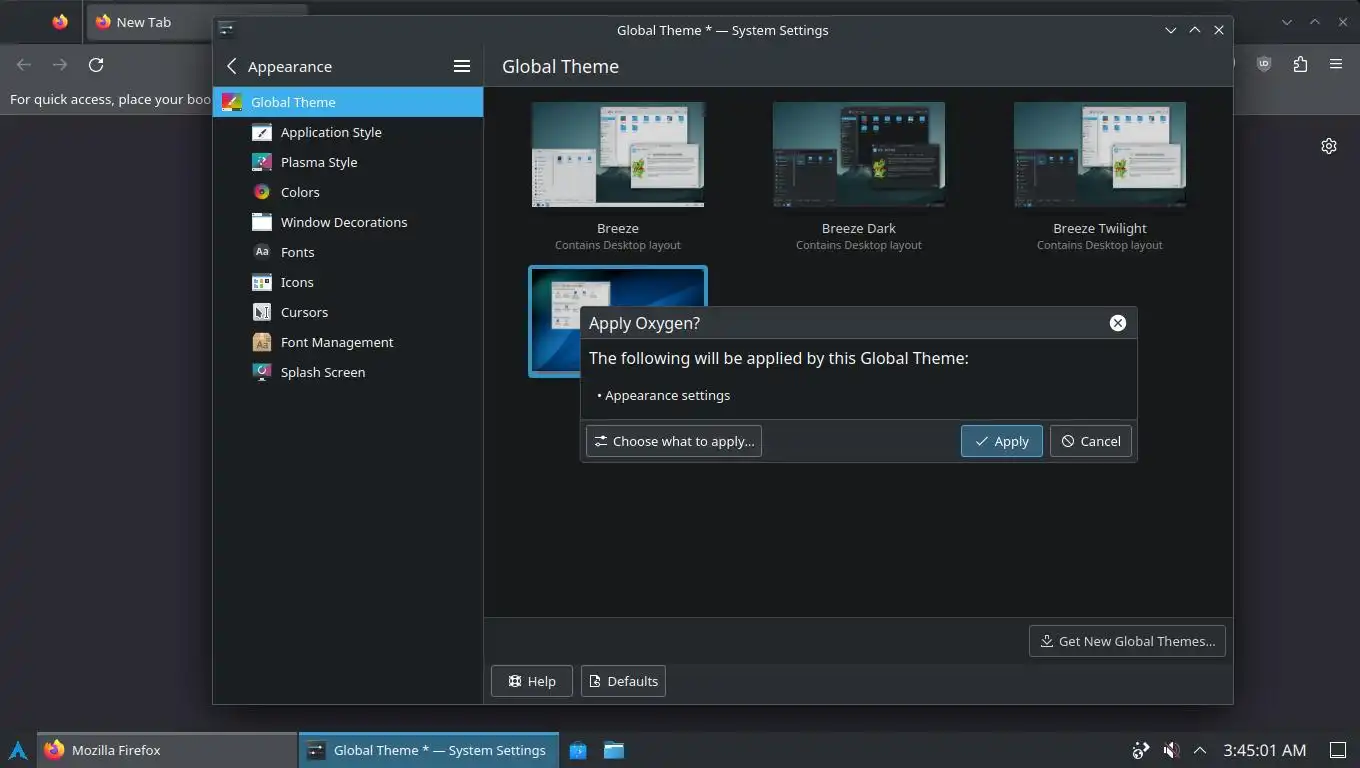Click the Firefox icon left of New Tab
This screenshot has height=768, width=1360.
pos(60,22)
